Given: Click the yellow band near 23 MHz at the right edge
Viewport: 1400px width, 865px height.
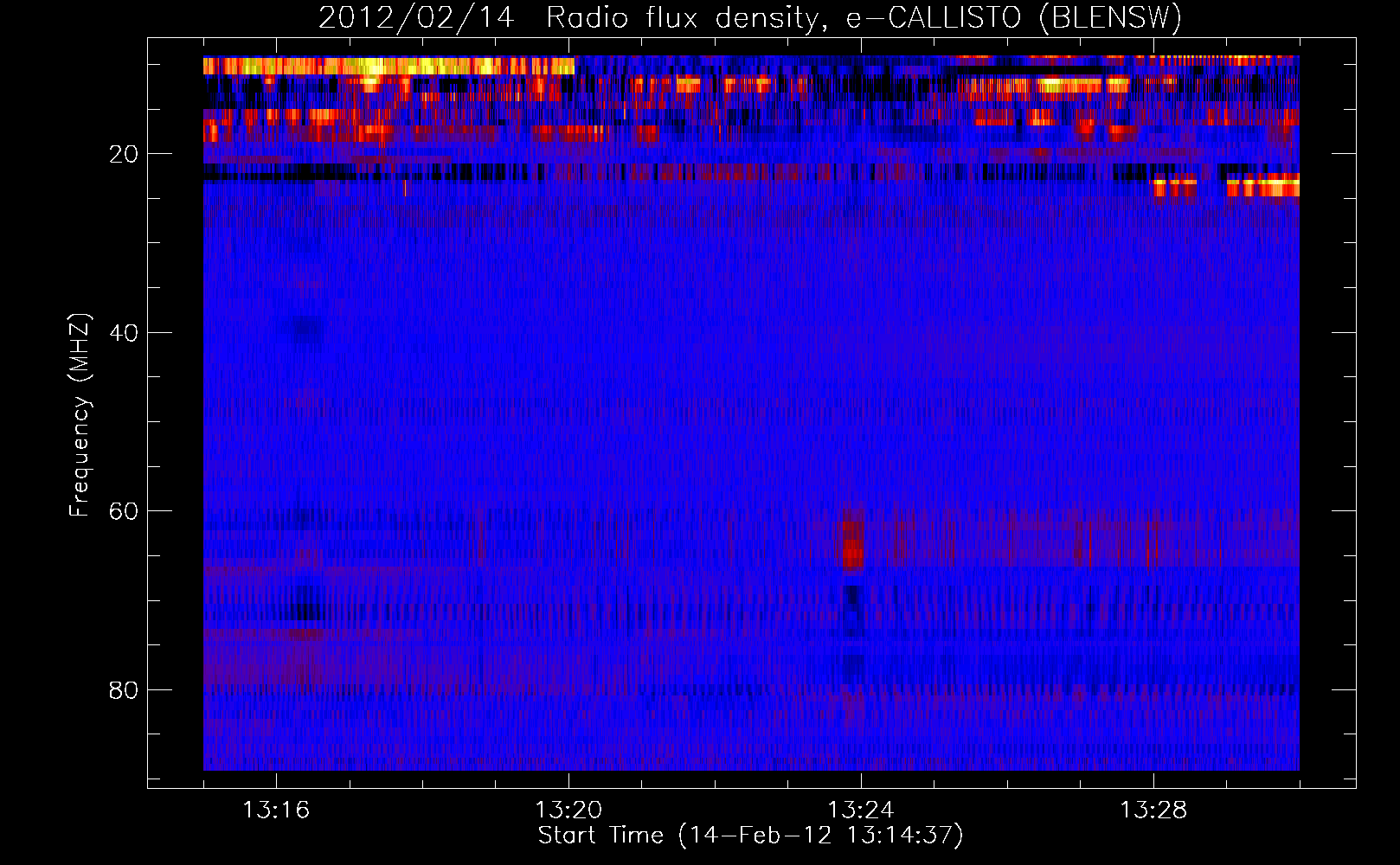Looking at the screenshot, I should pyautogui.click(x=1263, y=185).
